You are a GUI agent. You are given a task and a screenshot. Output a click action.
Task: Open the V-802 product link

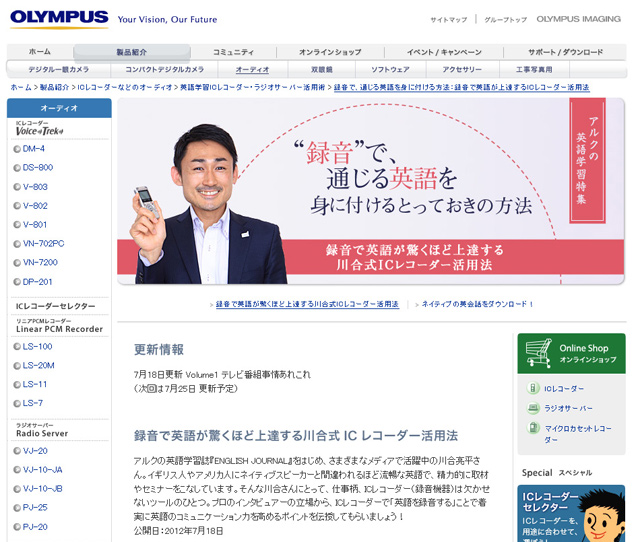35,206
